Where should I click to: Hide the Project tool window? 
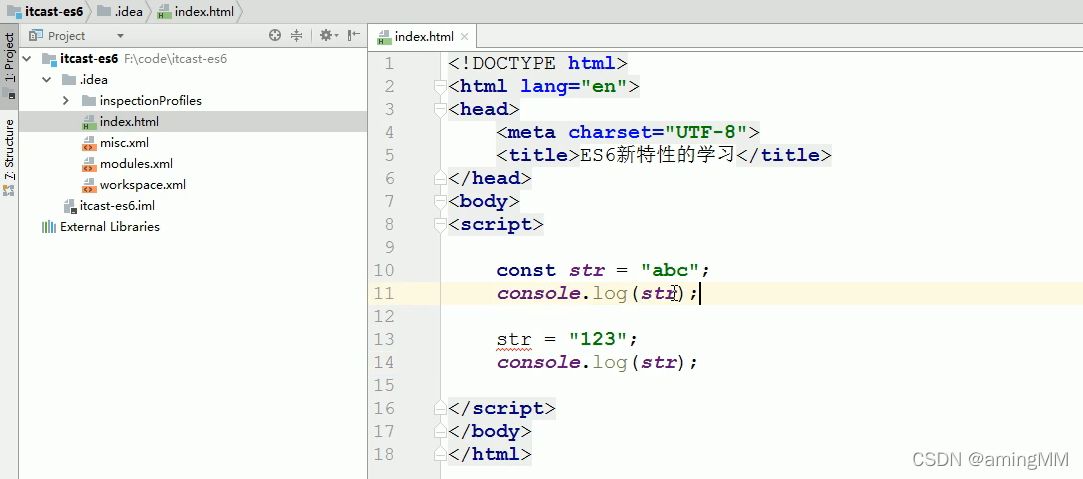pyautogui.click(x=354, y=35)
